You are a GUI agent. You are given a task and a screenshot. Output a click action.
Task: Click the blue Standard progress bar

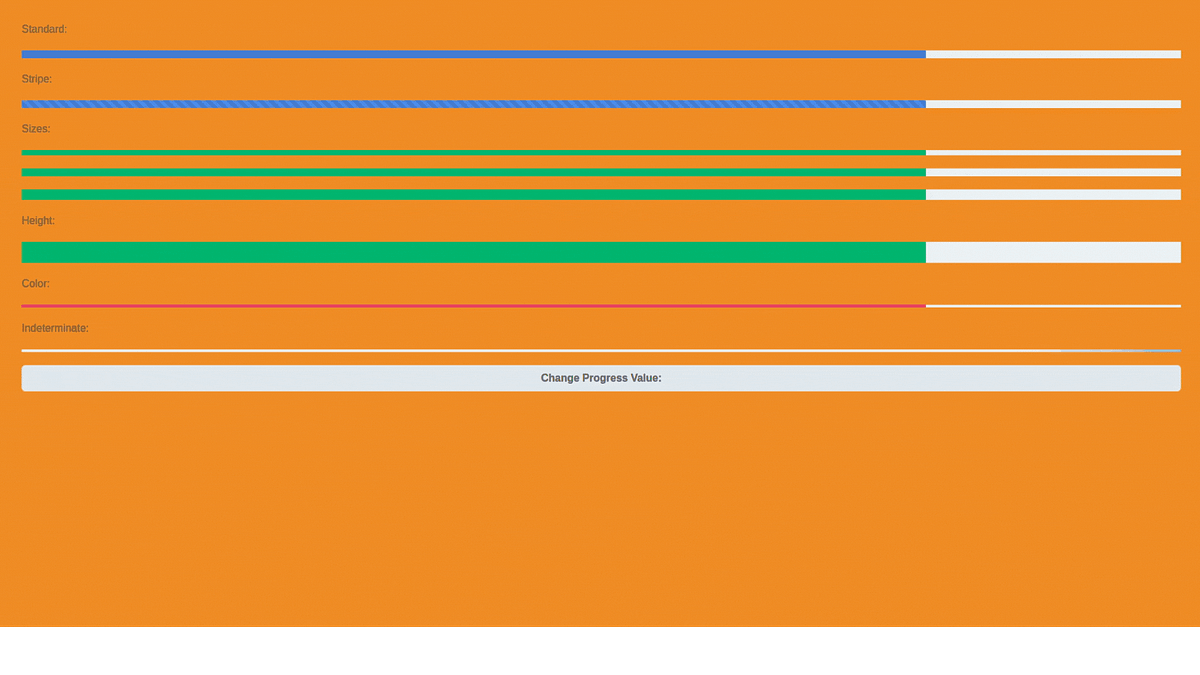click(470, 54)
